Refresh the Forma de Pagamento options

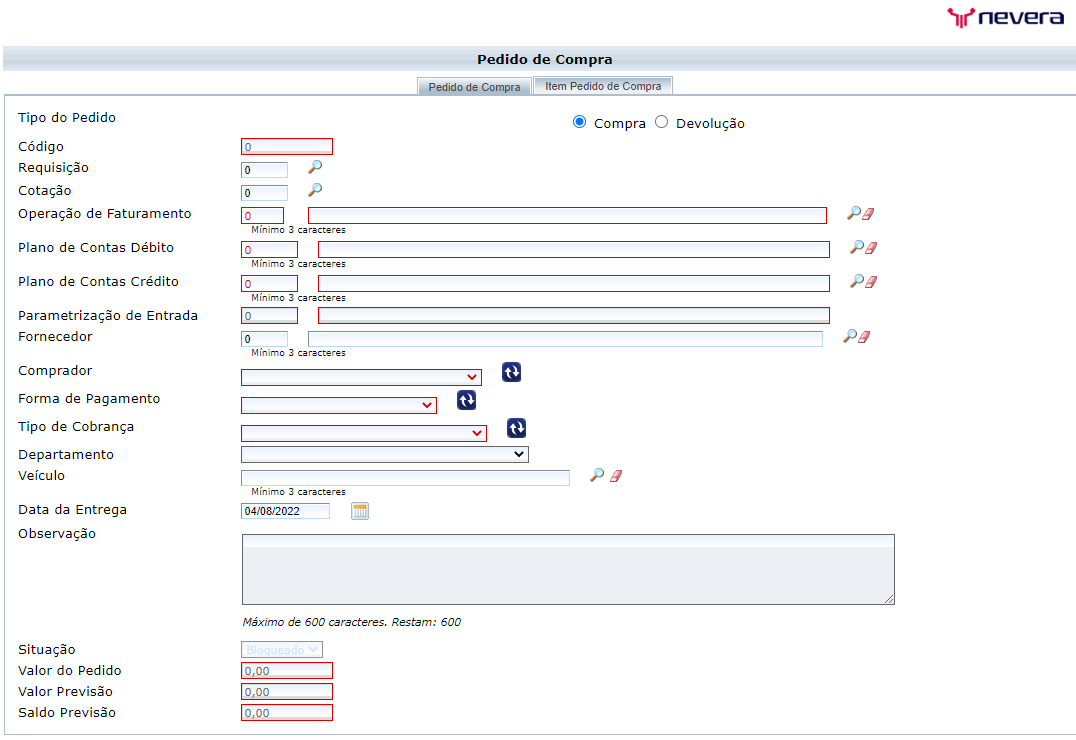coord(466,399)
